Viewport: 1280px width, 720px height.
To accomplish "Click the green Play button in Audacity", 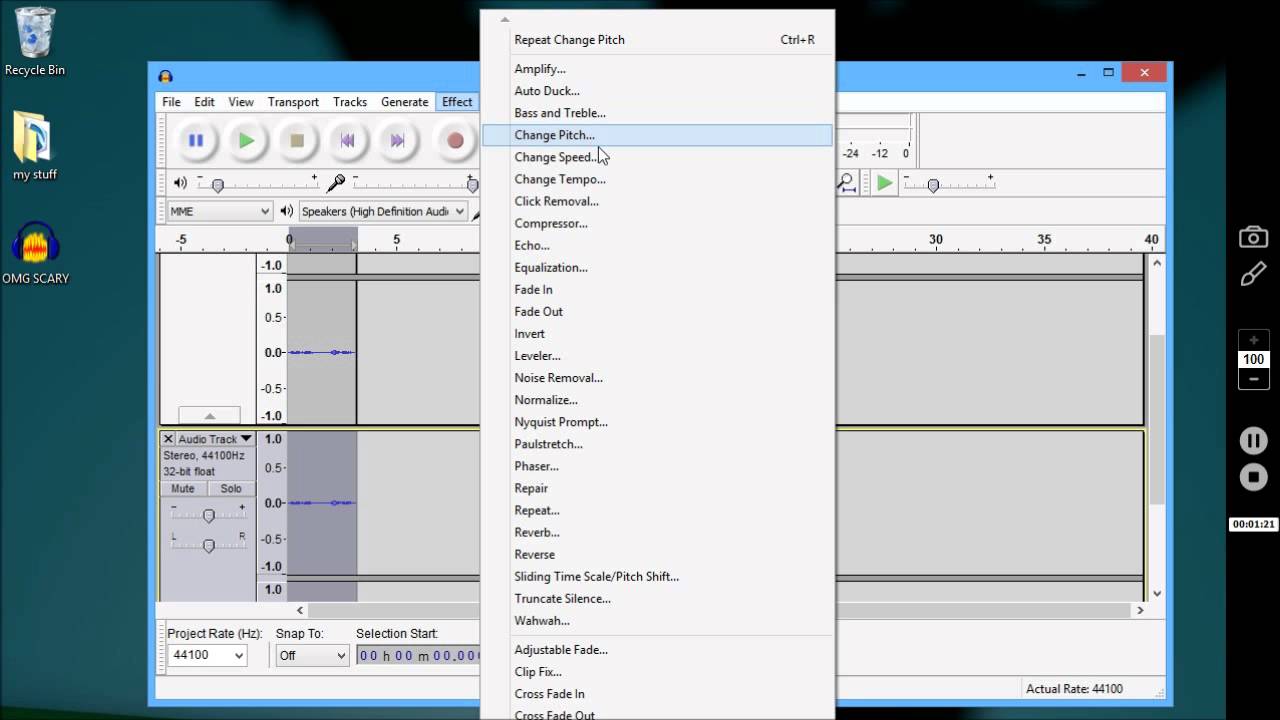I will point(246,141).
